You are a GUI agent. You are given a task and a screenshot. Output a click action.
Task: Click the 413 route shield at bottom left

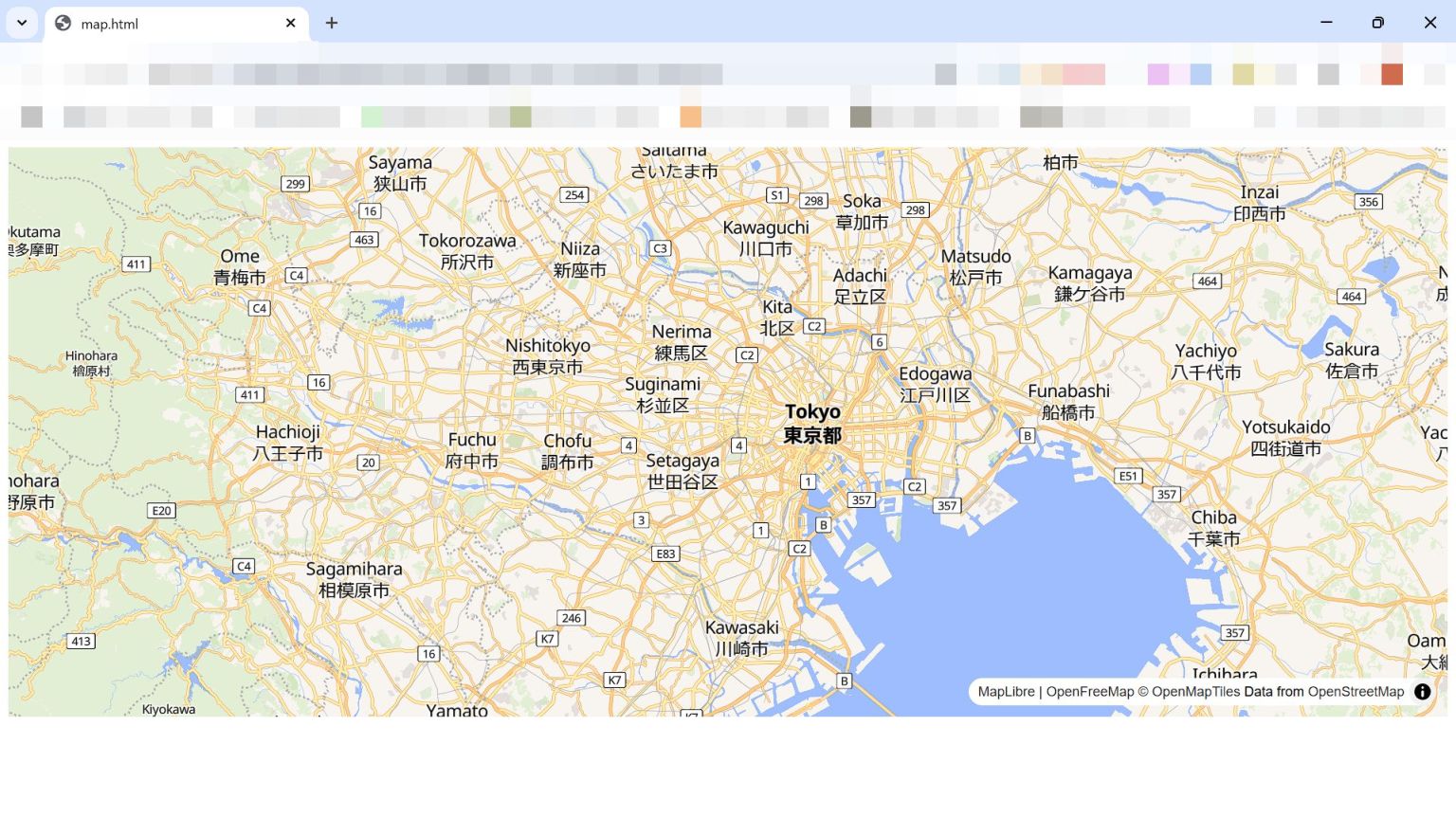tap(81, 641)
